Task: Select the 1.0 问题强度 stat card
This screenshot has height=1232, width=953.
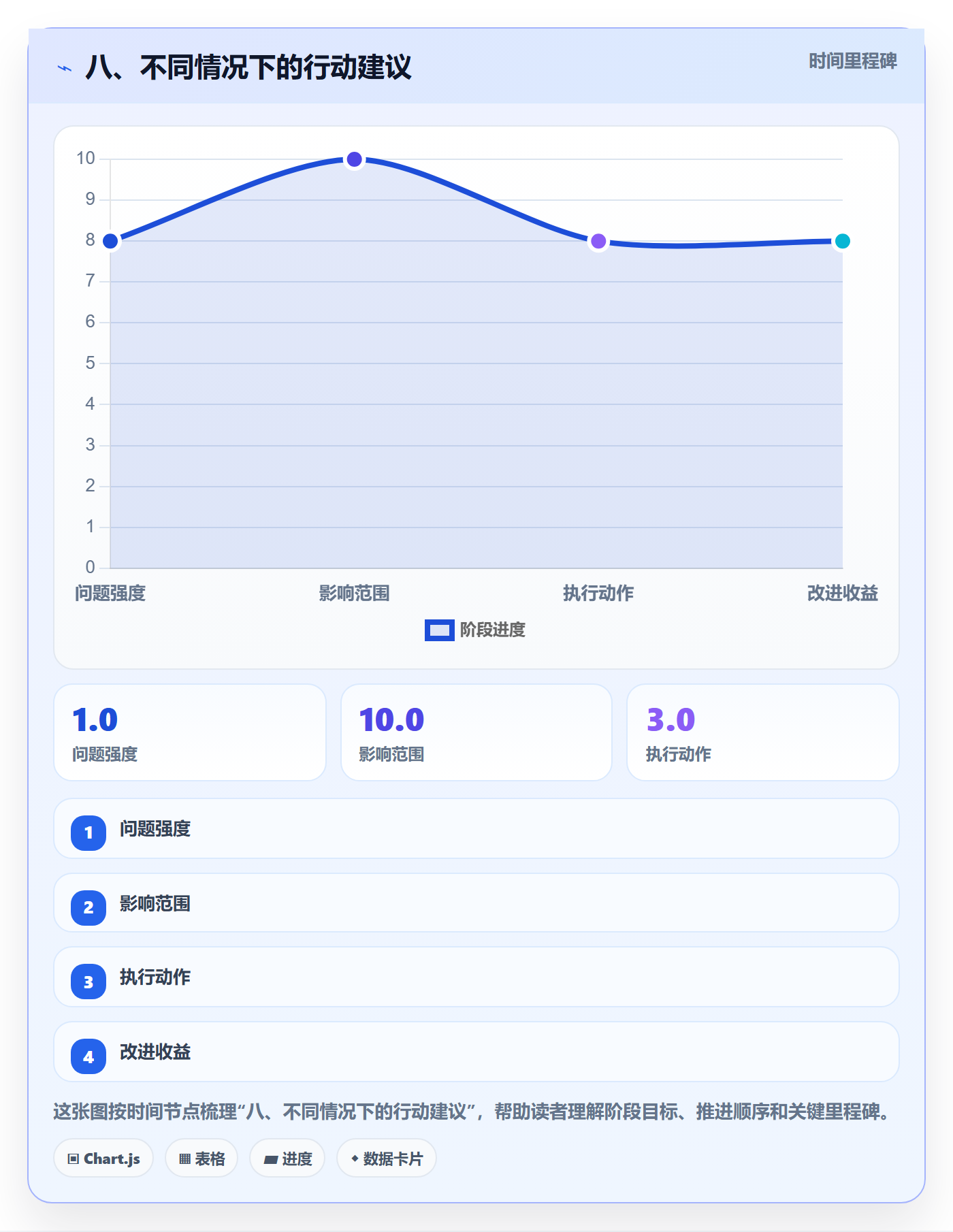Action: pyautogui.click(x=190, y=732)
